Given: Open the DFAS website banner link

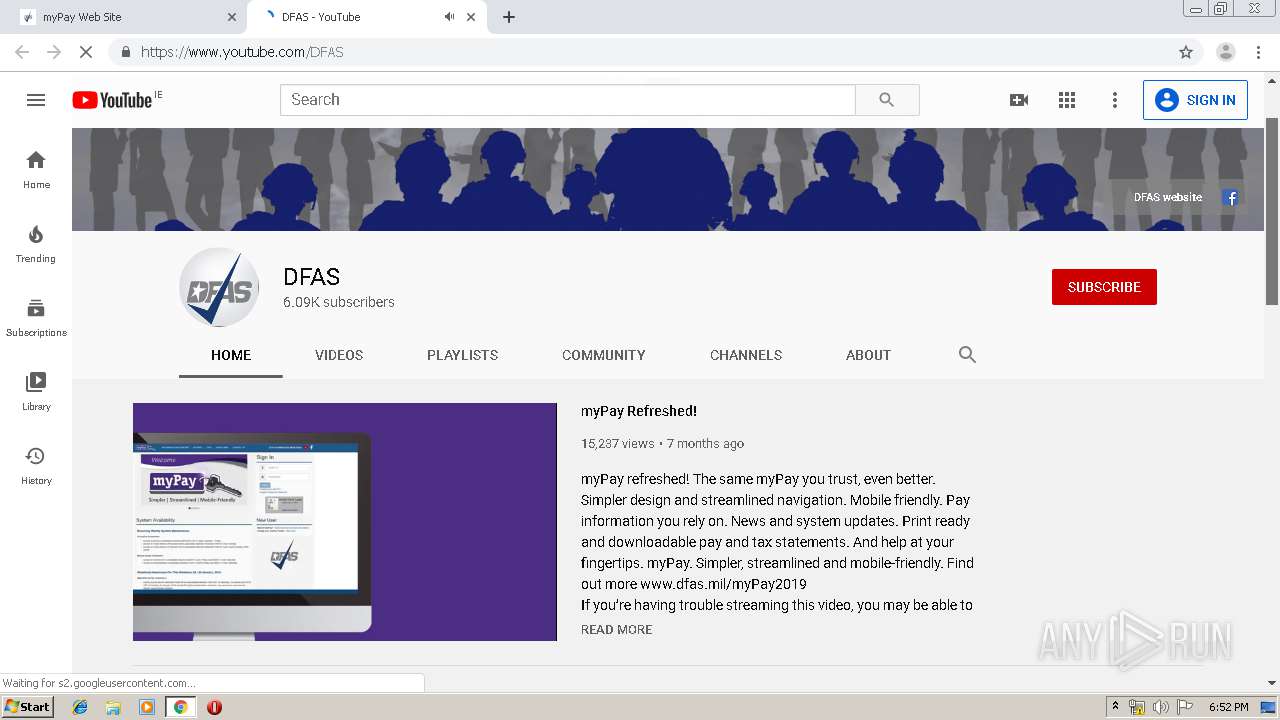Looking at the screenshot, I should [1168, 198].
